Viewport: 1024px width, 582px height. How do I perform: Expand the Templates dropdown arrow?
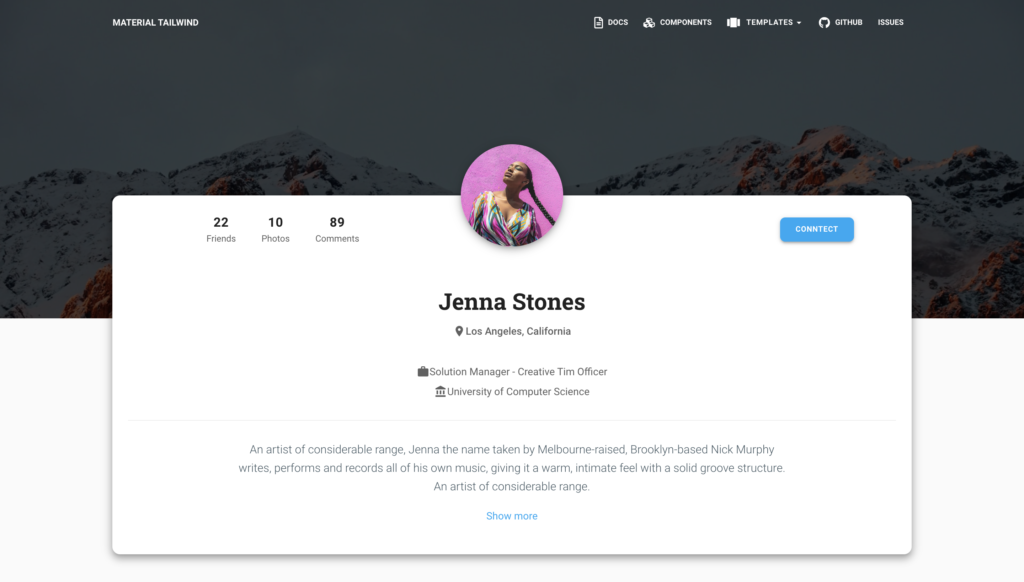pos(799,23)
